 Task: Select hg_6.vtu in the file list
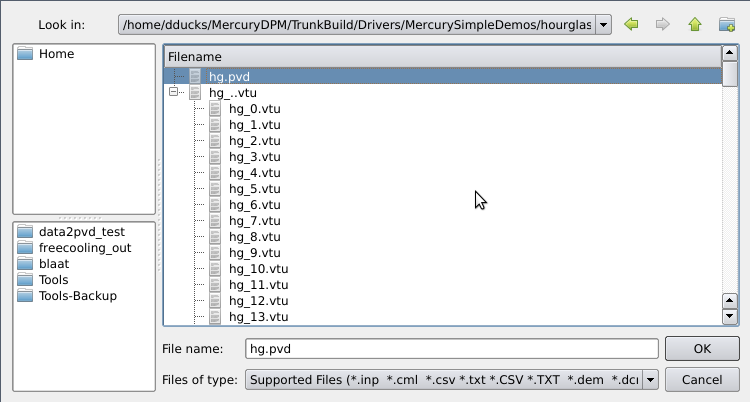click(x=254, y=205)
